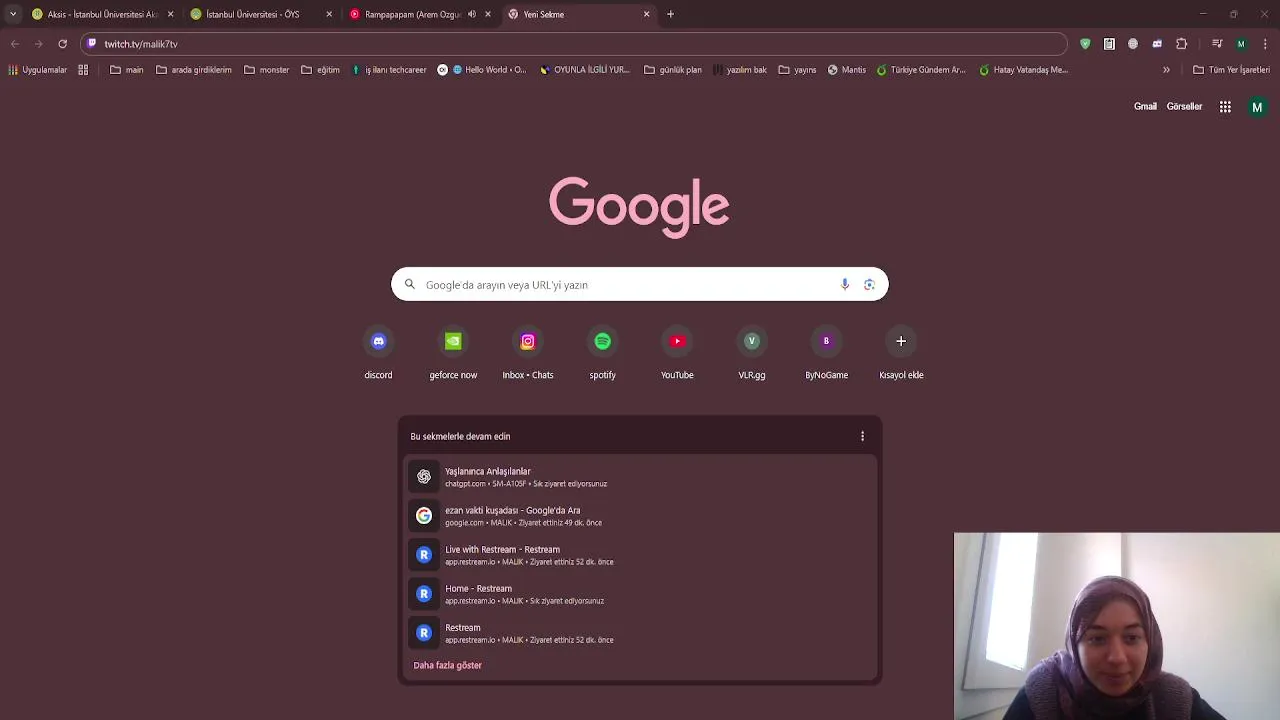Click the globe extension icon in toolbar
The width and height of the screenshot is (1280, 720).
pyautogui.click(x=1133, y=44)
